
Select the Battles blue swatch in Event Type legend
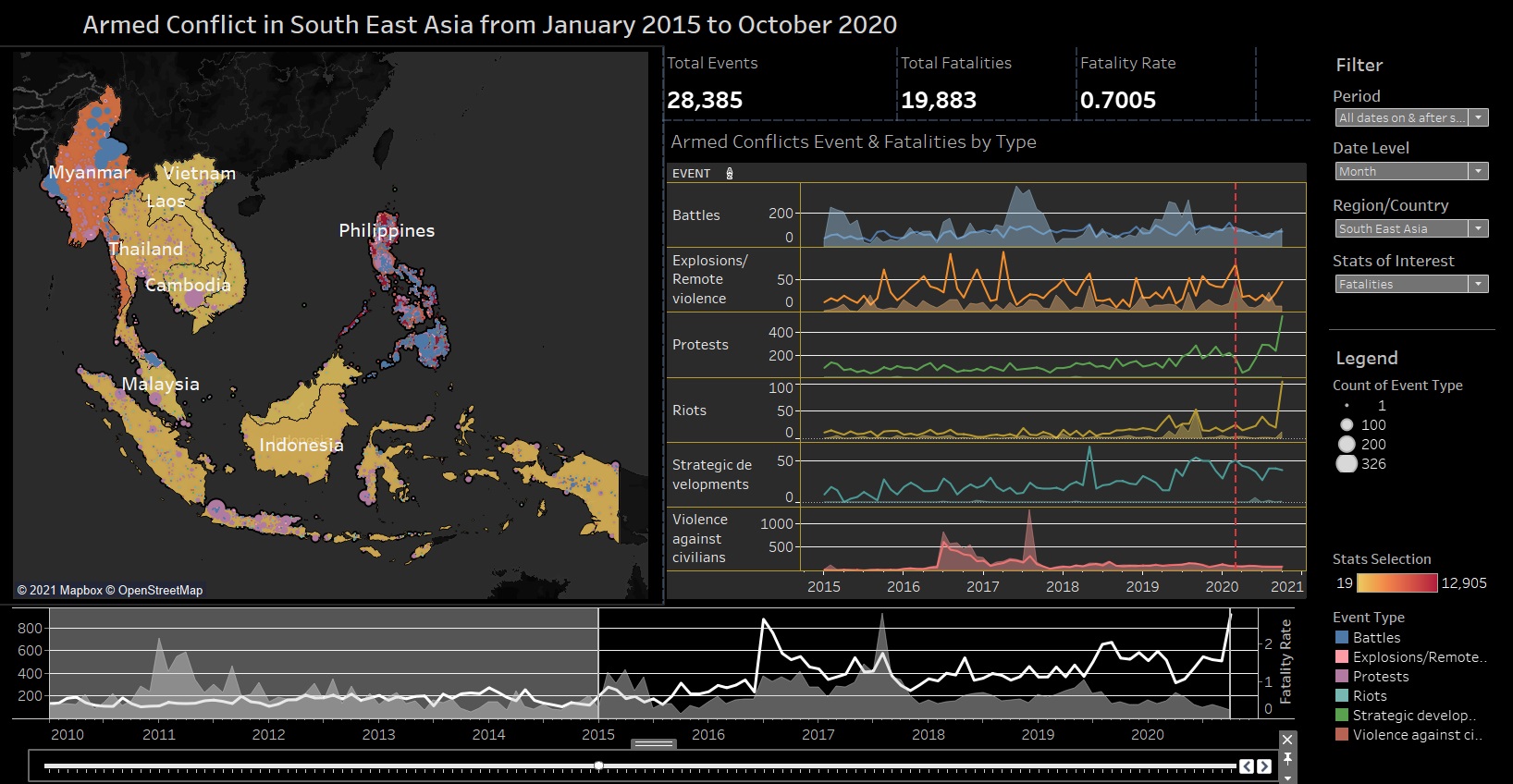(1342, 637)
